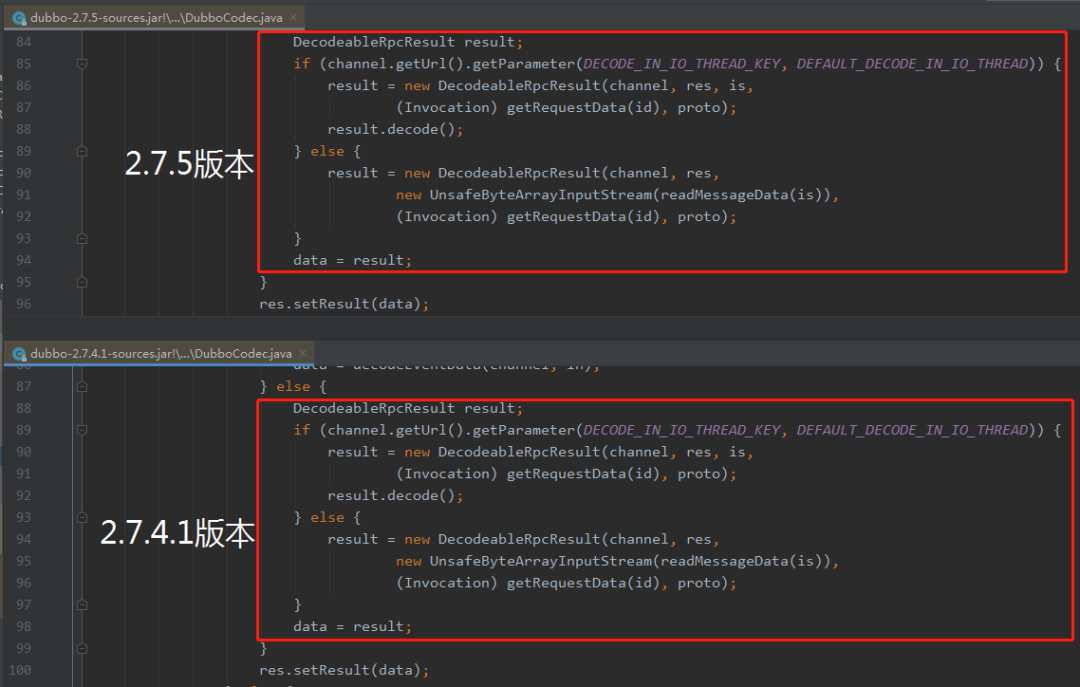Click the 'else' keyword on line 93 bottom editor
1080x687 pixels.
pos(327,517)
